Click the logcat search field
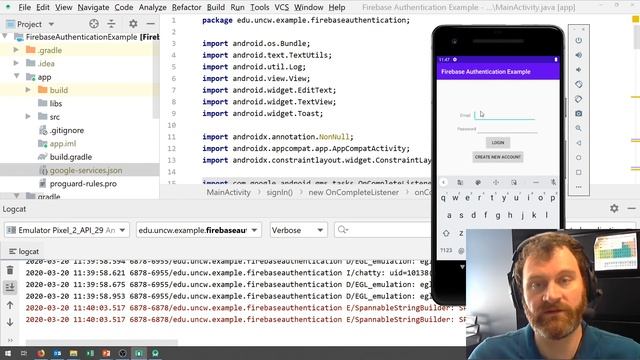The height and width of the screenshot is (360, 640). (384, 230)
